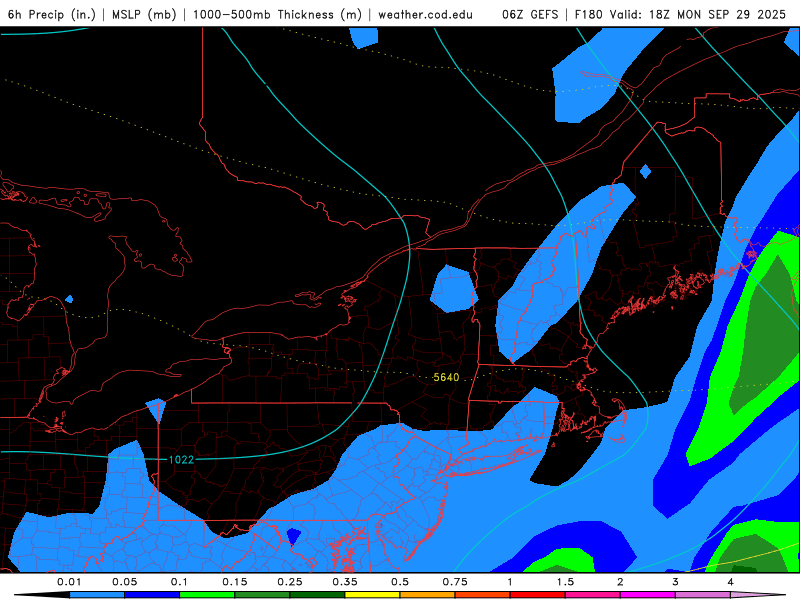Click the legend value 4
The height and width of the screenshot is (600, 800).
pyautogui.click(x=731, y=582)
